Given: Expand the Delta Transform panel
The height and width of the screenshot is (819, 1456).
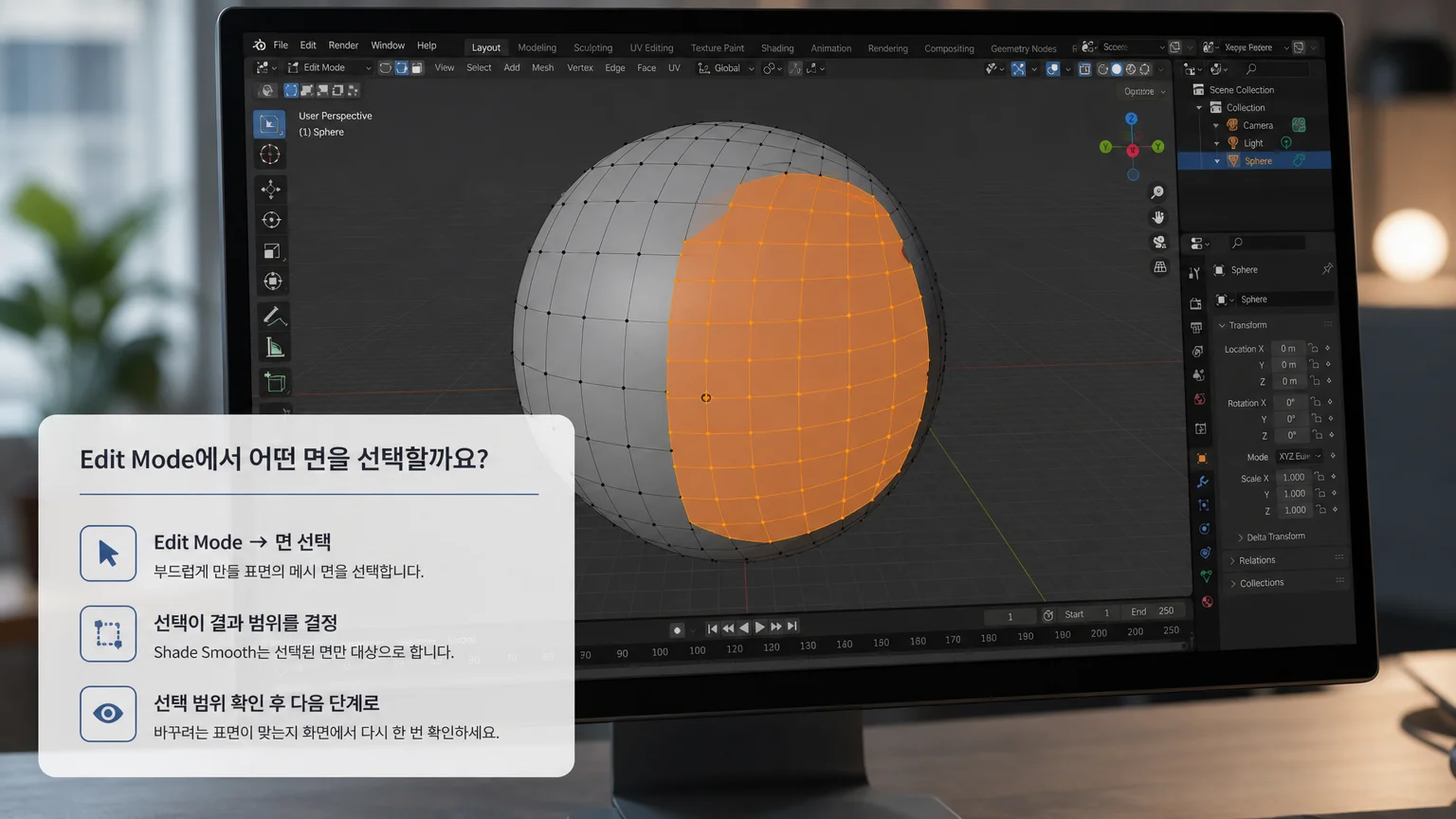Looking at the screenshot, I should click(1271, 537).
